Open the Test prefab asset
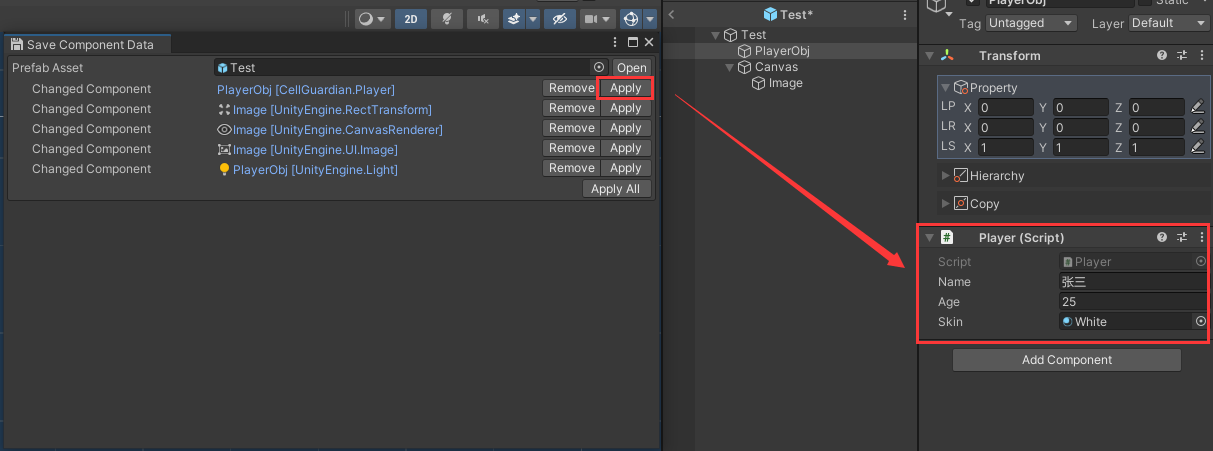The image size is (1213, 451). click(x=631, y=68)
